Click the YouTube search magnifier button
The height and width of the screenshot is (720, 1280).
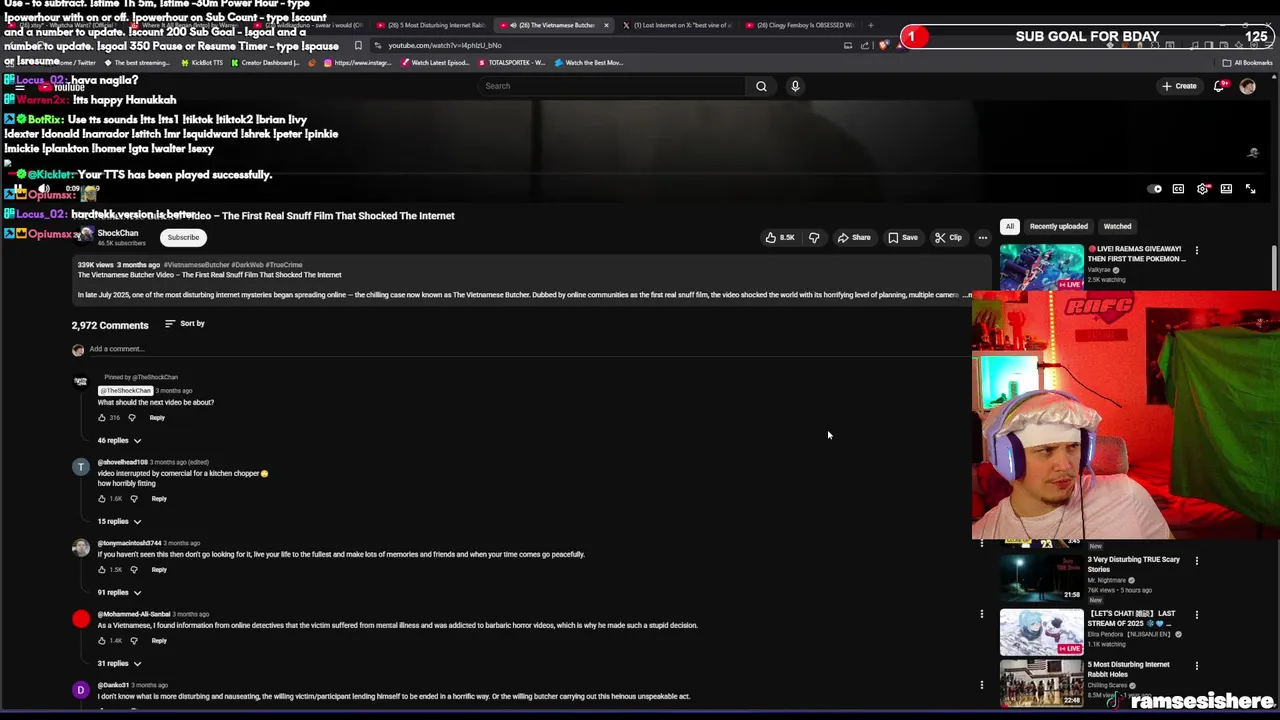point(761,86)
